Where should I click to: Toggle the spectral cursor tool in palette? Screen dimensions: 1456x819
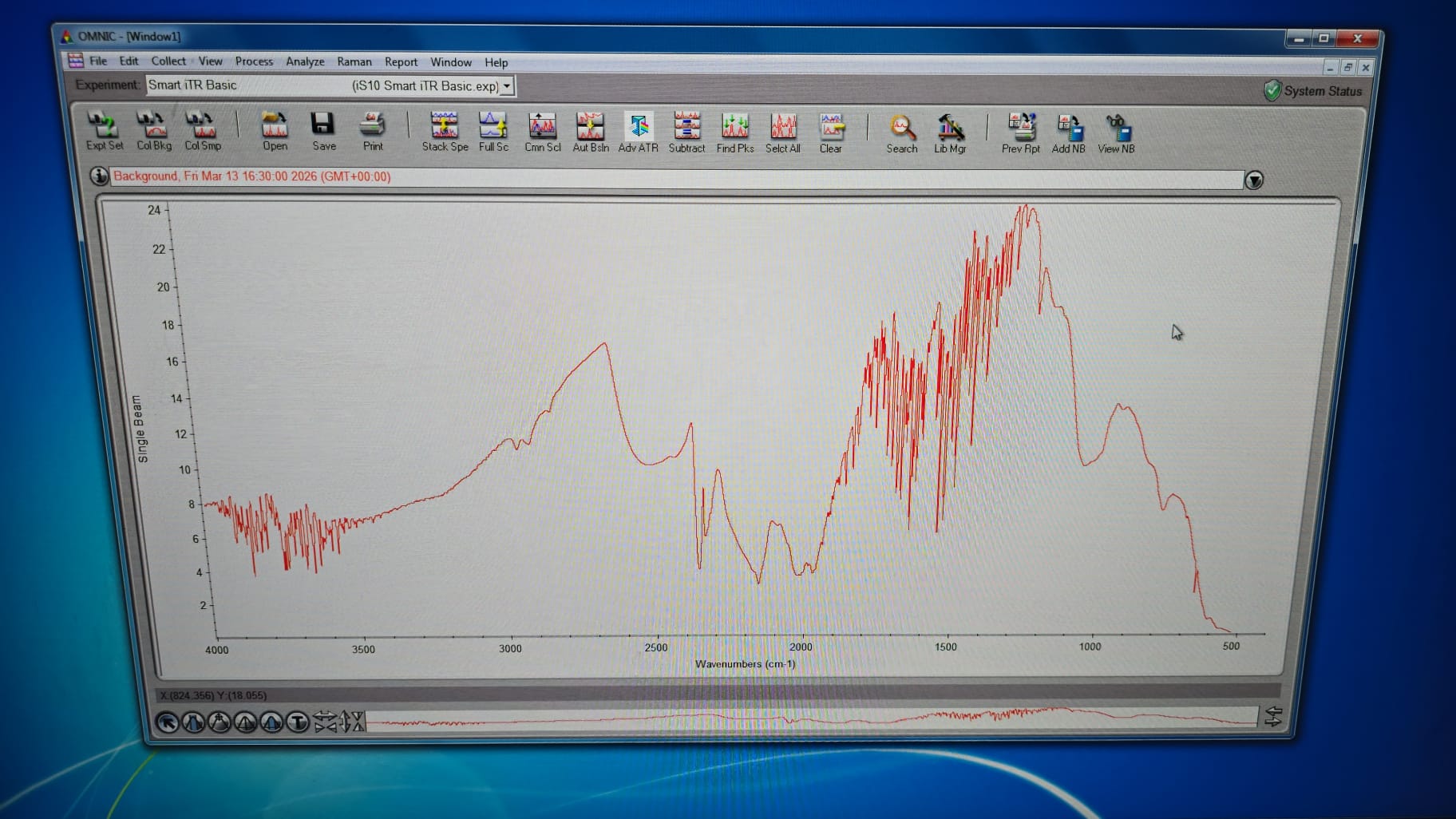pos(220,722)
